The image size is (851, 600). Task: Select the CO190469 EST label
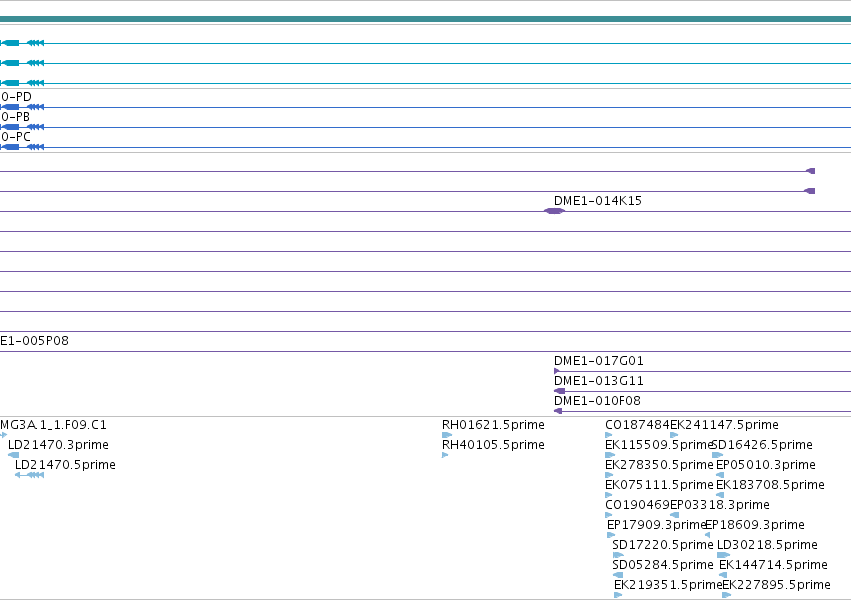pos(637,505)
